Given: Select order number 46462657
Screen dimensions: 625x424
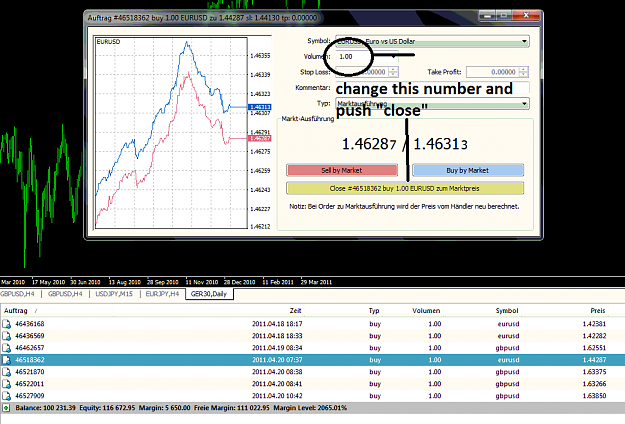Looking at the screenshot, I should tap(29, 348).
